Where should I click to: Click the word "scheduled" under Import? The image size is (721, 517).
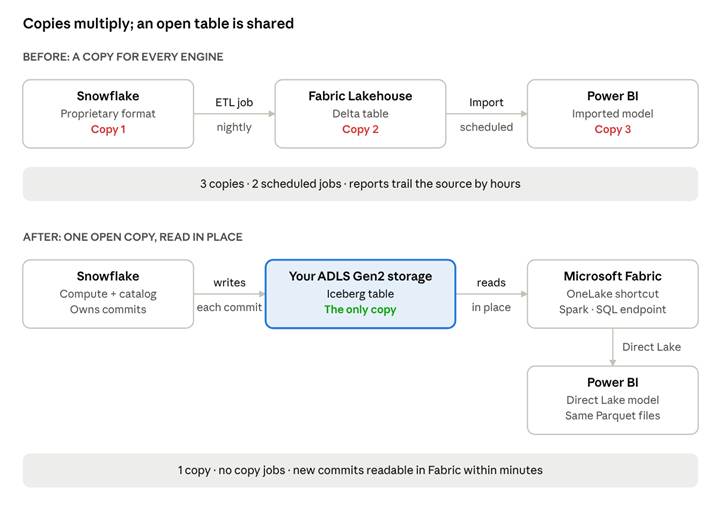(x=486, y=127)
